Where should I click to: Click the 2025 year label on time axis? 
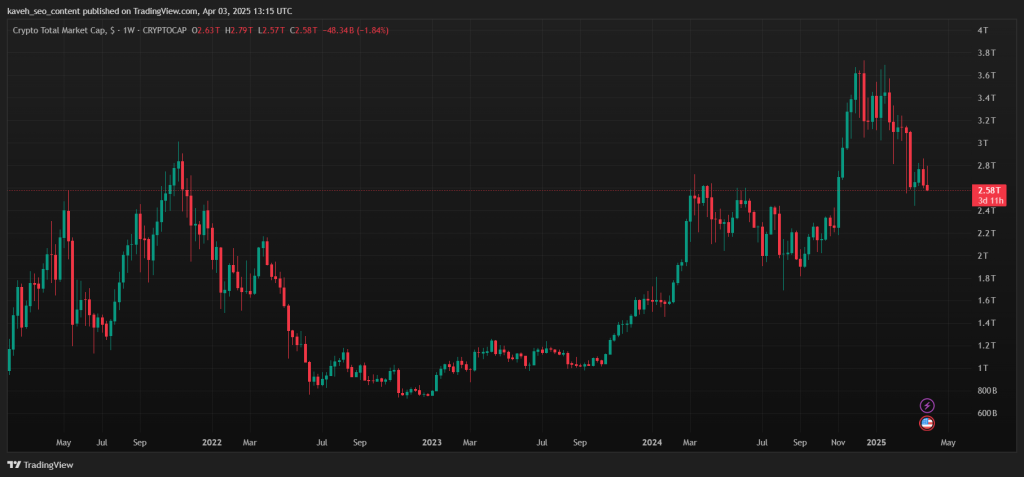[875, 442]
